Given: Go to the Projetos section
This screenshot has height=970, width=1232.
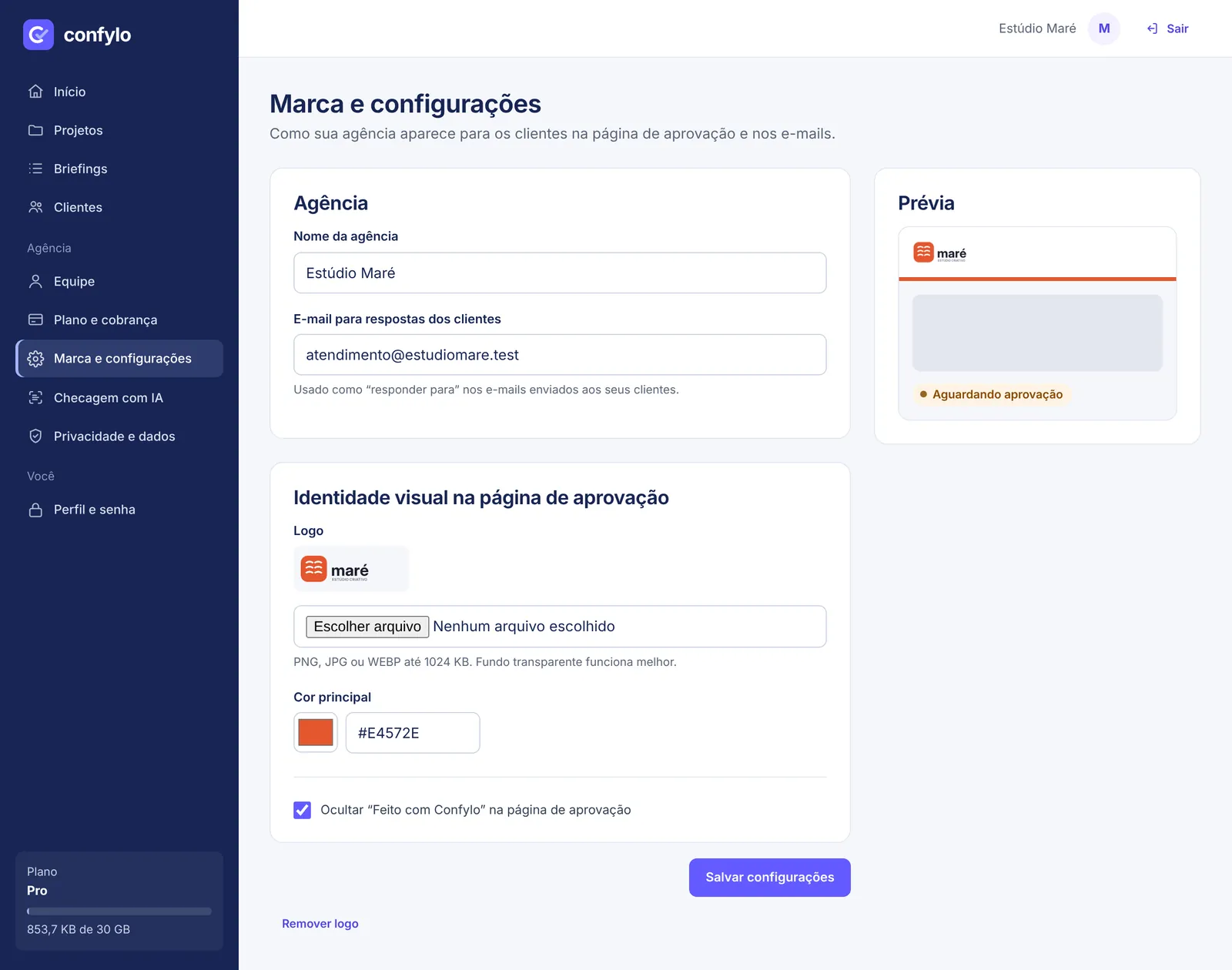Looking at the screenshot, I should click(x=119, y=130).
